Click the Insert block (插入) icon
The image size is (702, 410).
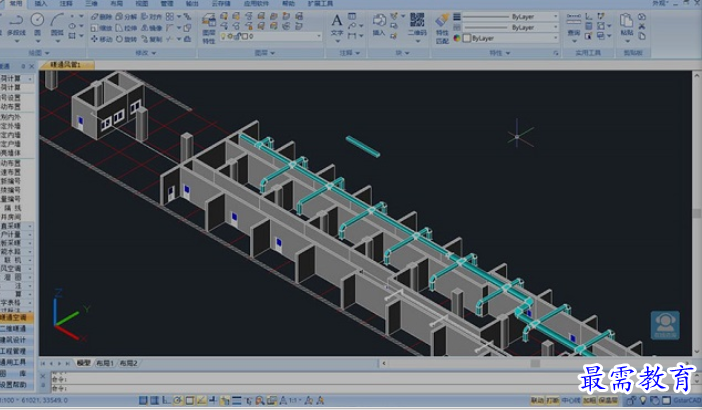tap(379, 25)
